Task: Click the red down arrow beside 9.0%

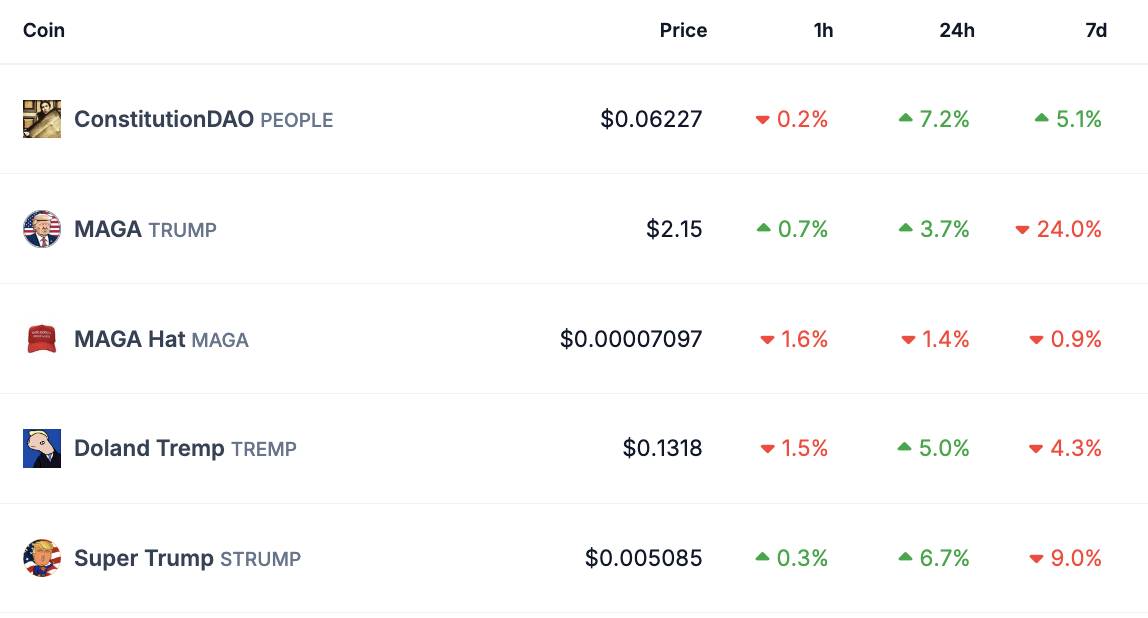Action: (1036, 559)
